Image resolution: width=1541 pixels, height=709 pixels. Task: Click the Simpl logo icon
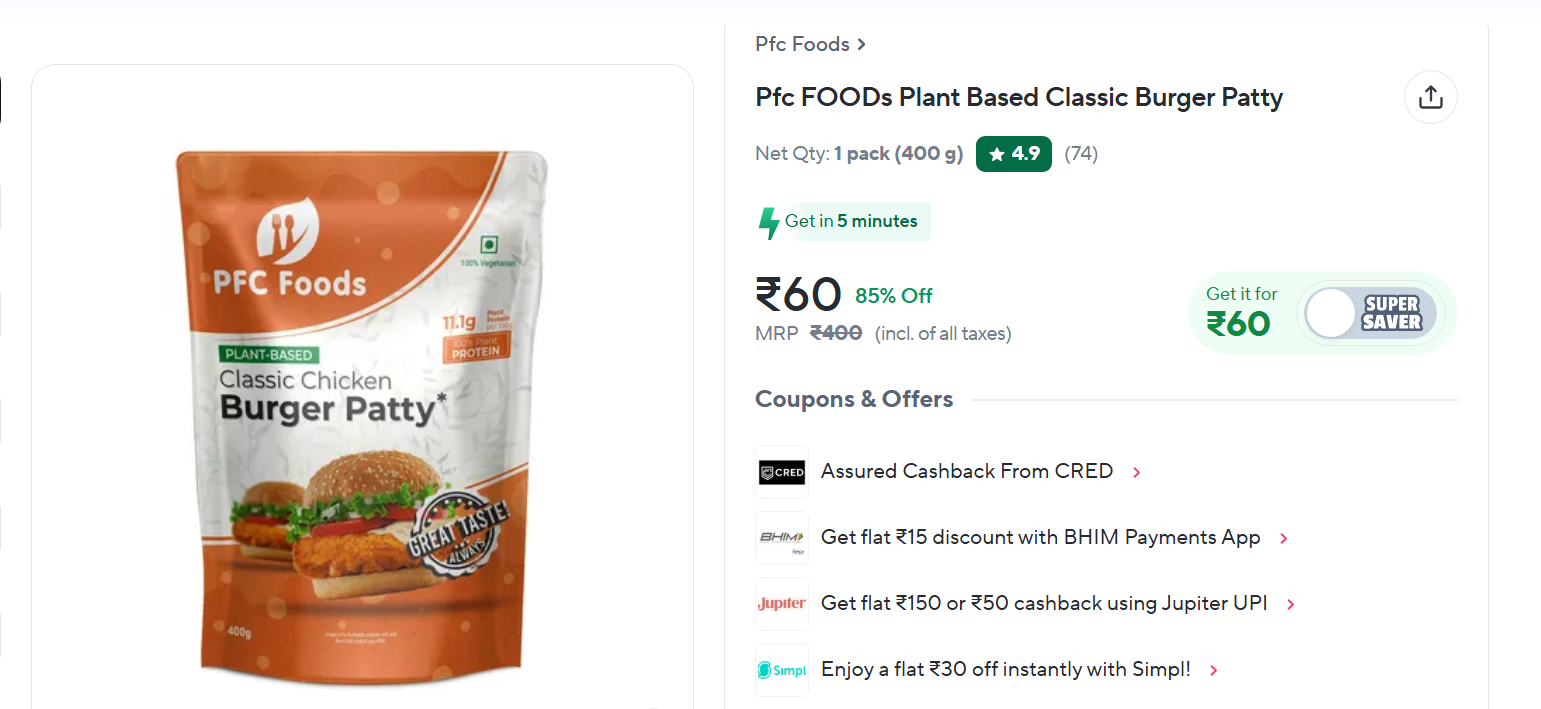781,670
